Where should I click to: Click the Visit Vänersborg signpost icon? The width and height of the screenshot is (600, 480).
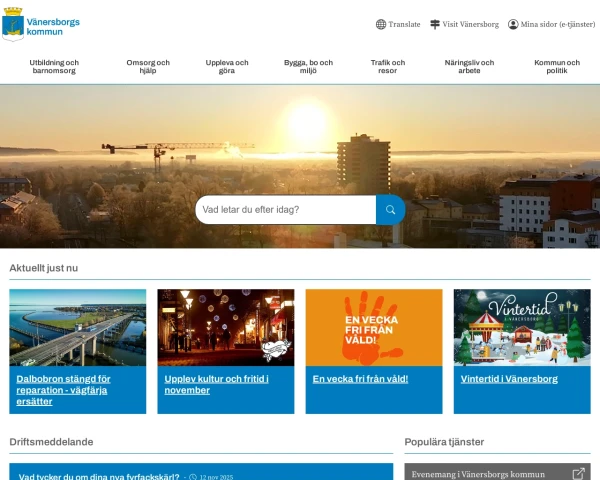[x=435, y=24]
